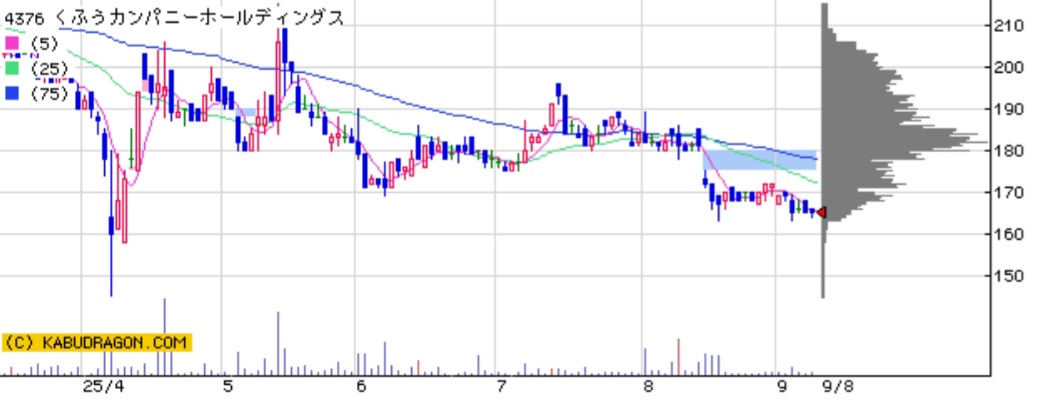
Task: Click the 180 price axis label
Action: click(1010, 151)
